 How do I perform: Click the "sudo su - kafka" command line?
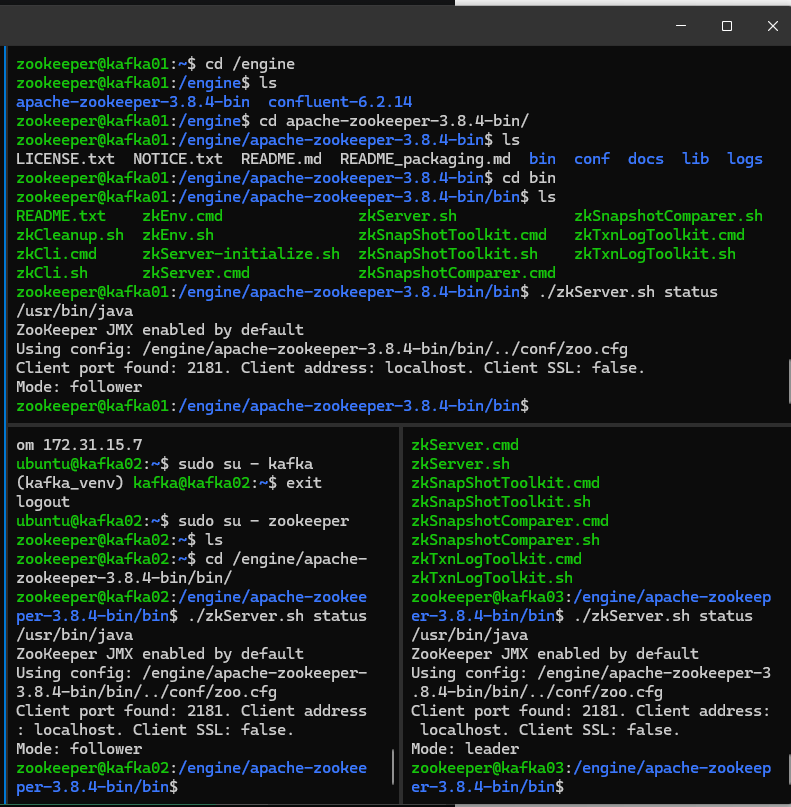click(245, 463)
